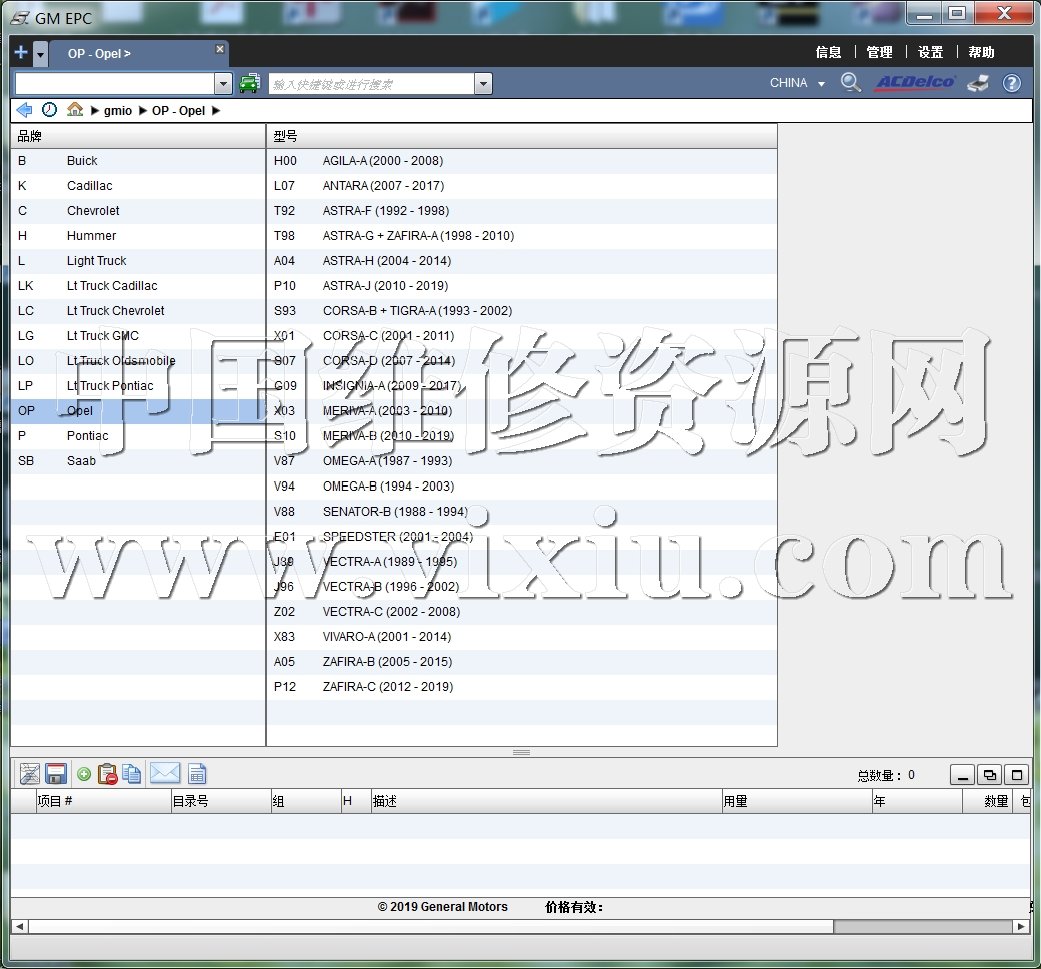Click the email envelope icon

[x=165, y=773]
